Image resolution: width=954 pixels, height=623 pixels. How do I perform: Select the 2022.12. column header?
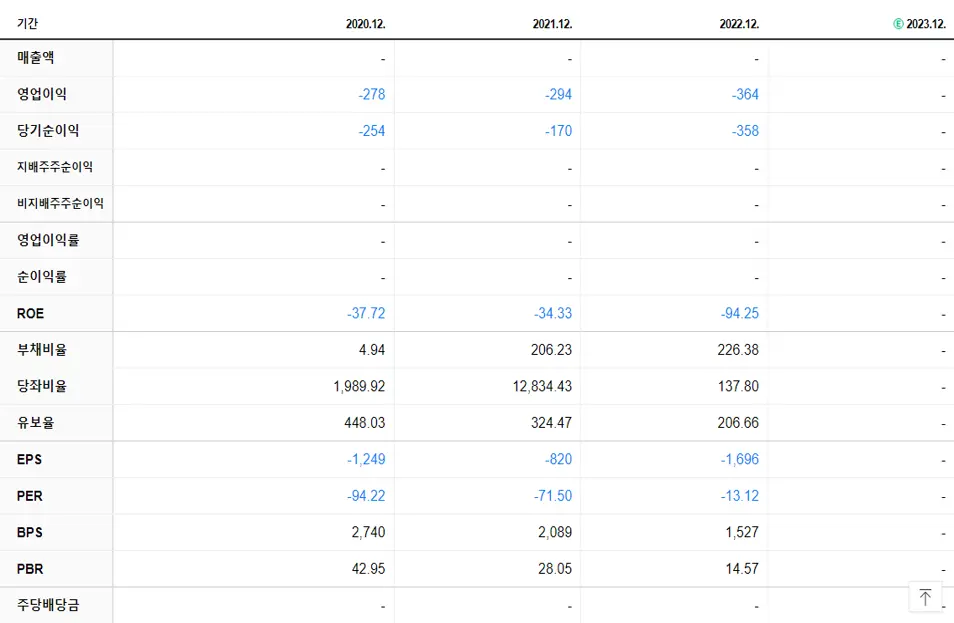pos(739,24)
